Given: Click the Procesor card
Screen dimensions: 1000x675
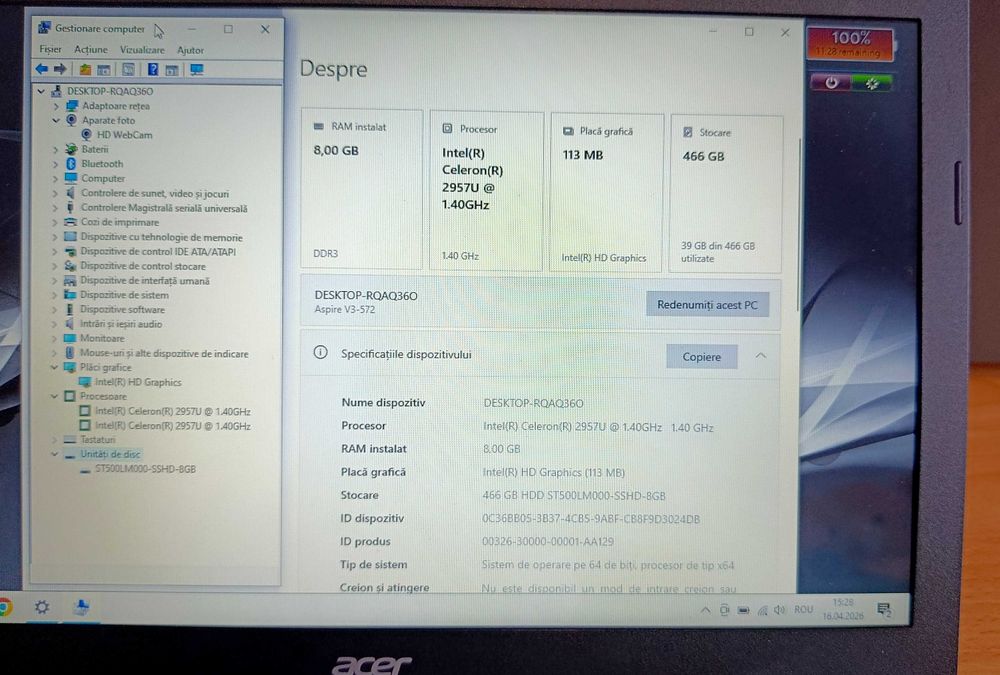Looking at the screenshot, I should pyautogui.click(x=487, y=191).
